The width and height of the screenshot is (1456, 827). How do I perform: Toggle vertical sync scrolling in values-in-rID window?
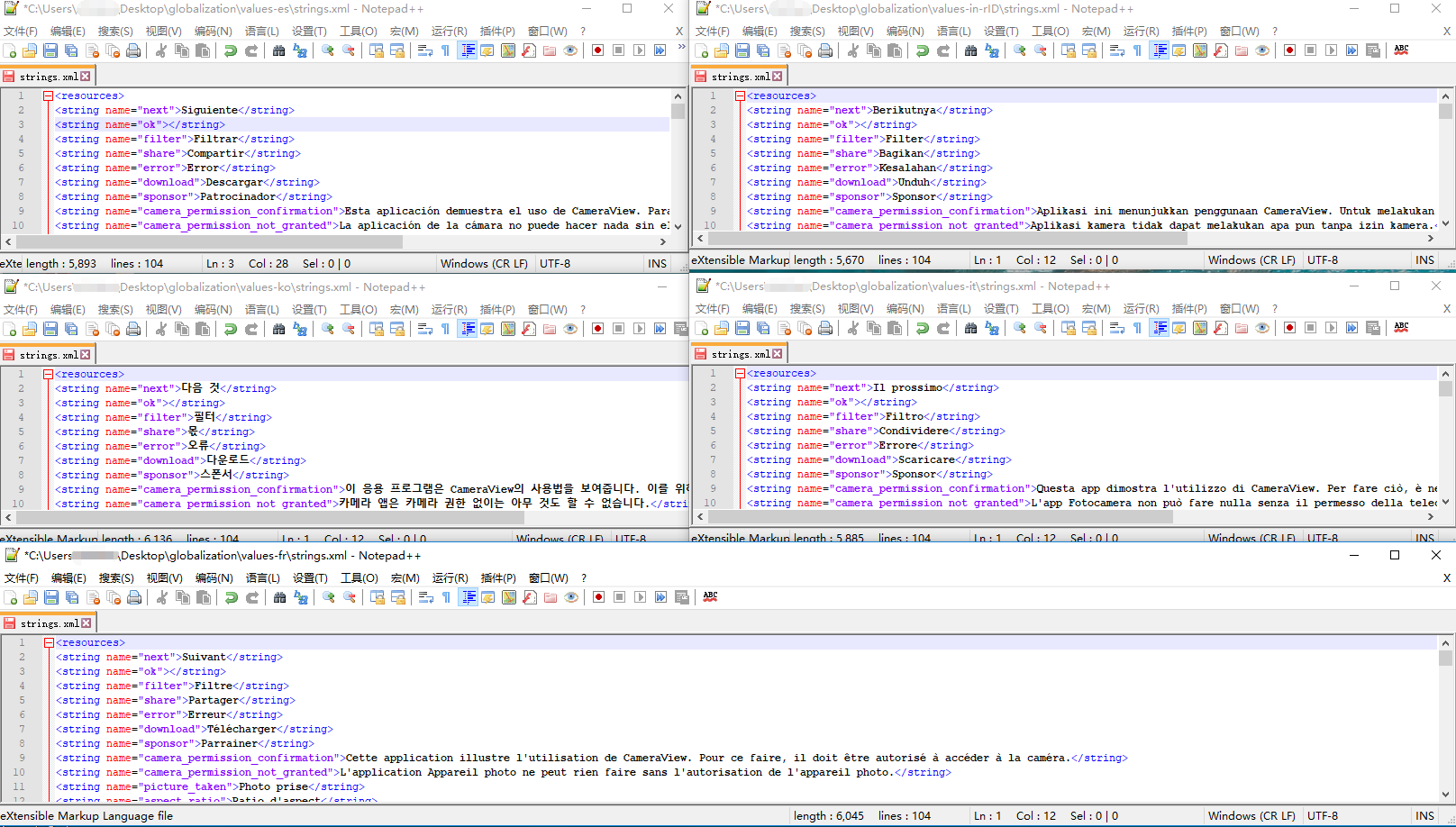[x=1069, y=50]
